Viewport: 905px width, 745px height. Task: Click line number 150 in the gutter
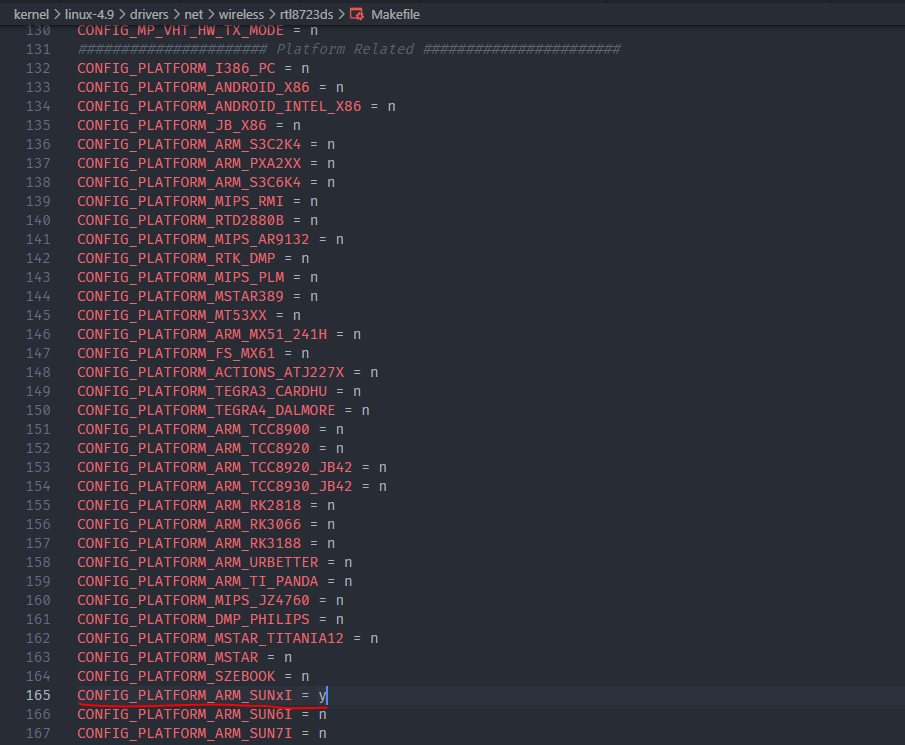(38, 410)
